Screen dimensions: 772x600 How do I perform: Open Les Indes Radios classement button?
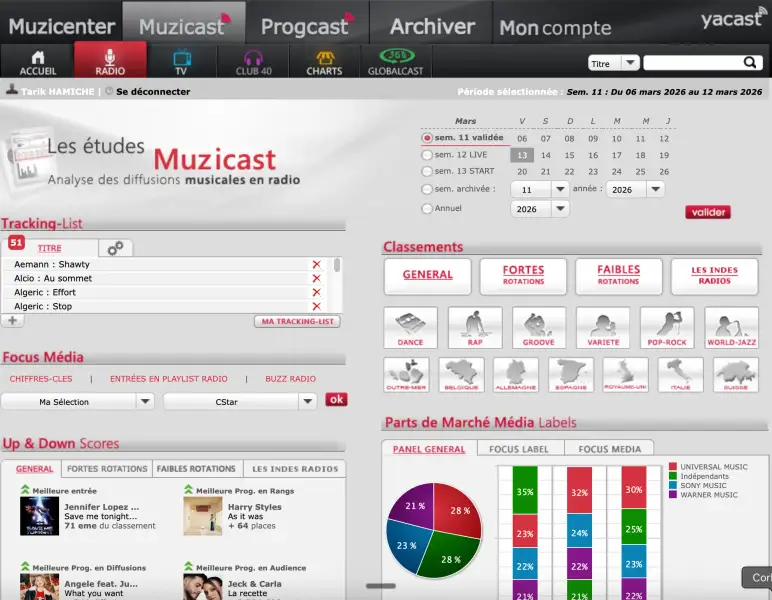[714, 275]
